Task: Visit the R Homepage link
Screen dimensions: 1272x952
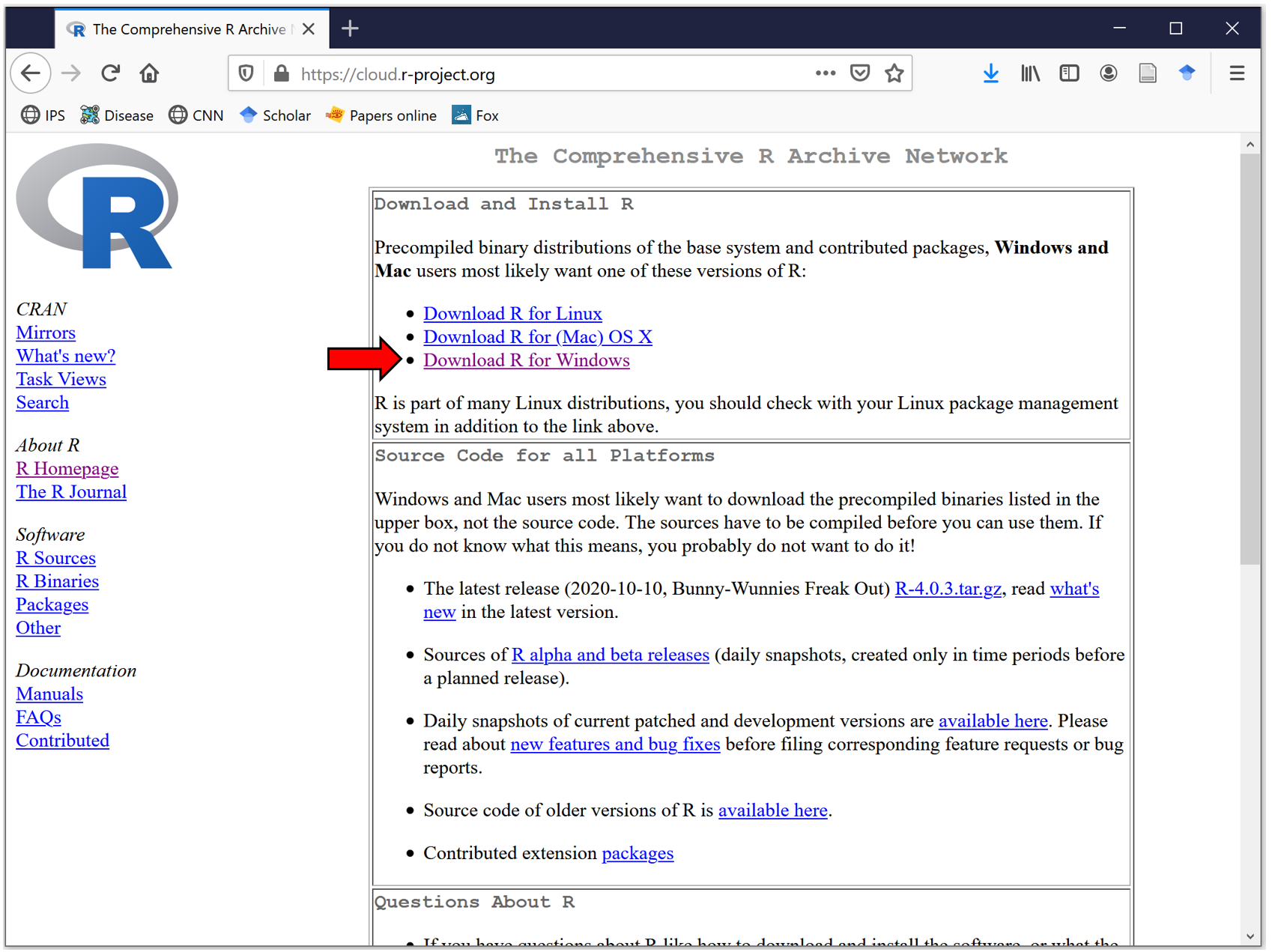Action: click(67, 469)
